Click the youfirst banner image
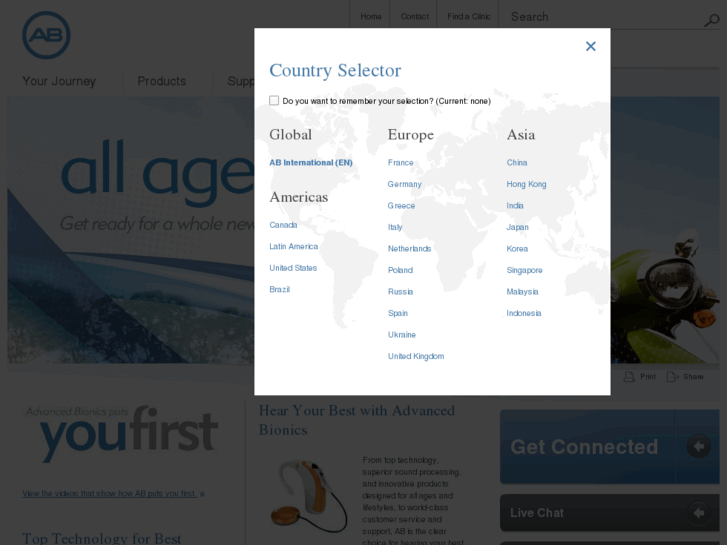This screenshot has height=545, width=727. (x=121, y=434)
